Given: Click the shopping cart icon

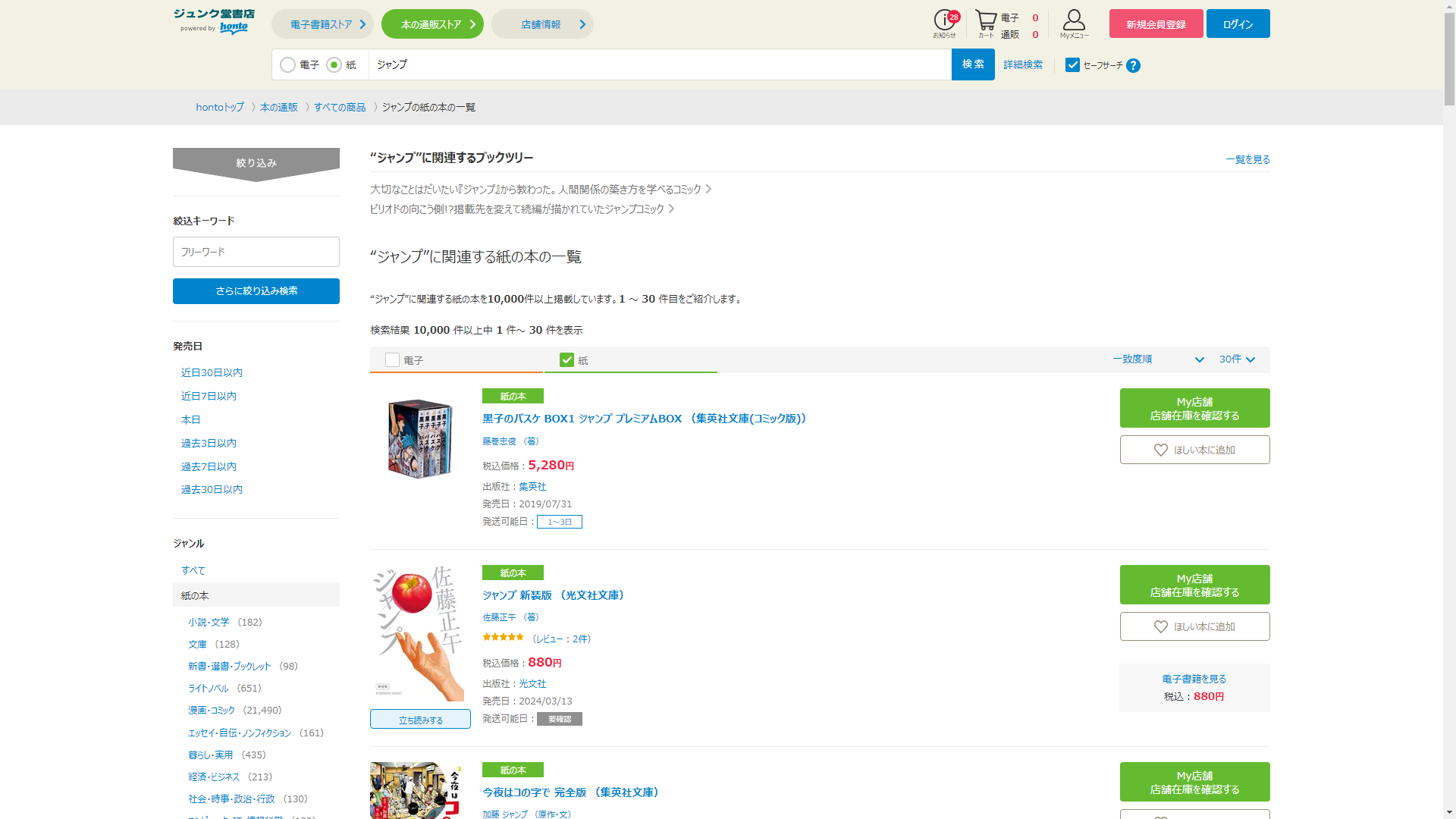Looking at the screenshot, I should tap(985, 22).
